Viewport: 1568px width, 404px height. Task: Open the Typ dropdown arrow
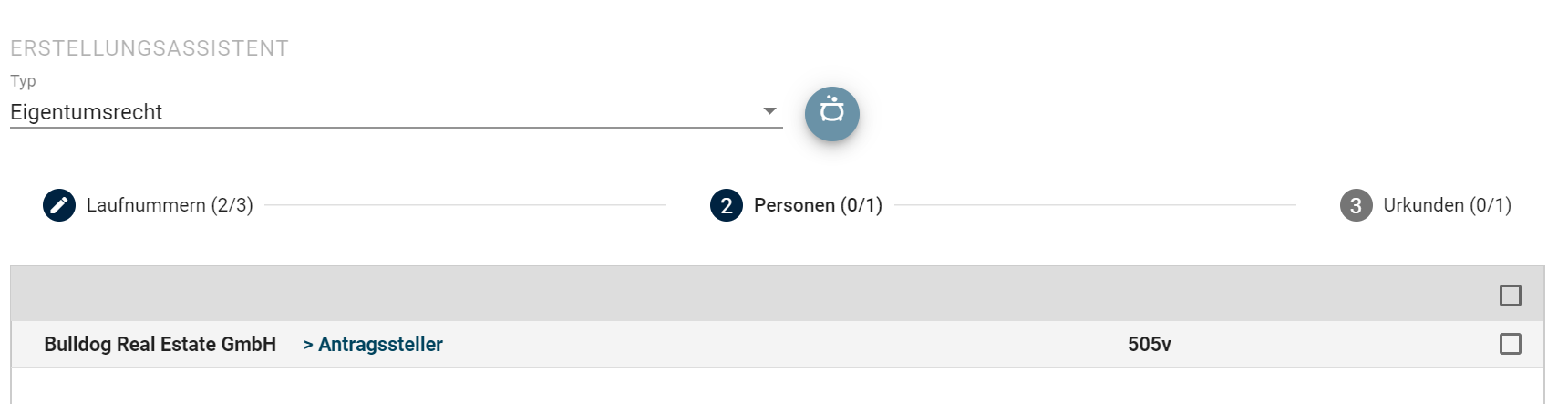(769, 111)
